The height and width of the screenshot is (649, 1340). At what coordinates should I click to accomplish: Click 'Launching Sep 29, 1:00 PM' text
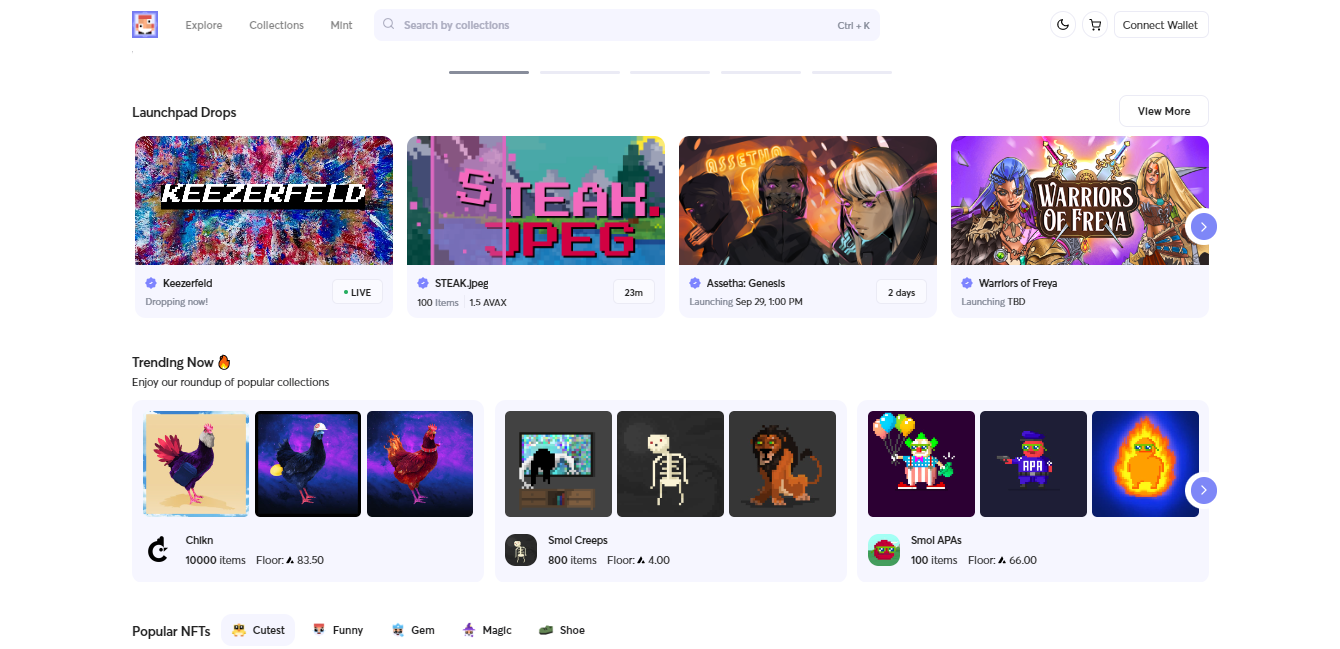pos(746,301)
